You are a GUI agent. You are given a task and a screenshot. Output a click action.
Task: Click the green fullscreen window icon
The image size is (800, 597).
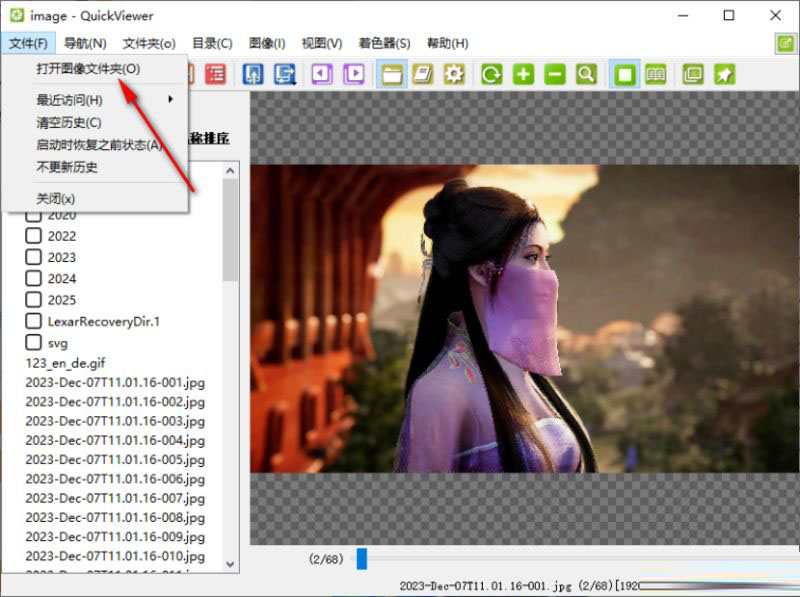point(693,74)
